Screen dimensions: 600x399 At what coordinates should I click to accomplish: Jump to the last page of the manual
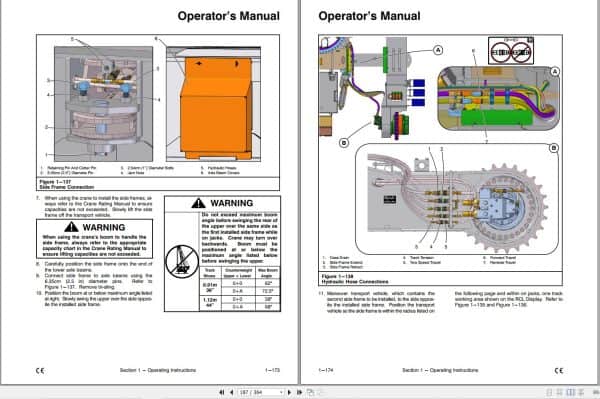(300, 392)
